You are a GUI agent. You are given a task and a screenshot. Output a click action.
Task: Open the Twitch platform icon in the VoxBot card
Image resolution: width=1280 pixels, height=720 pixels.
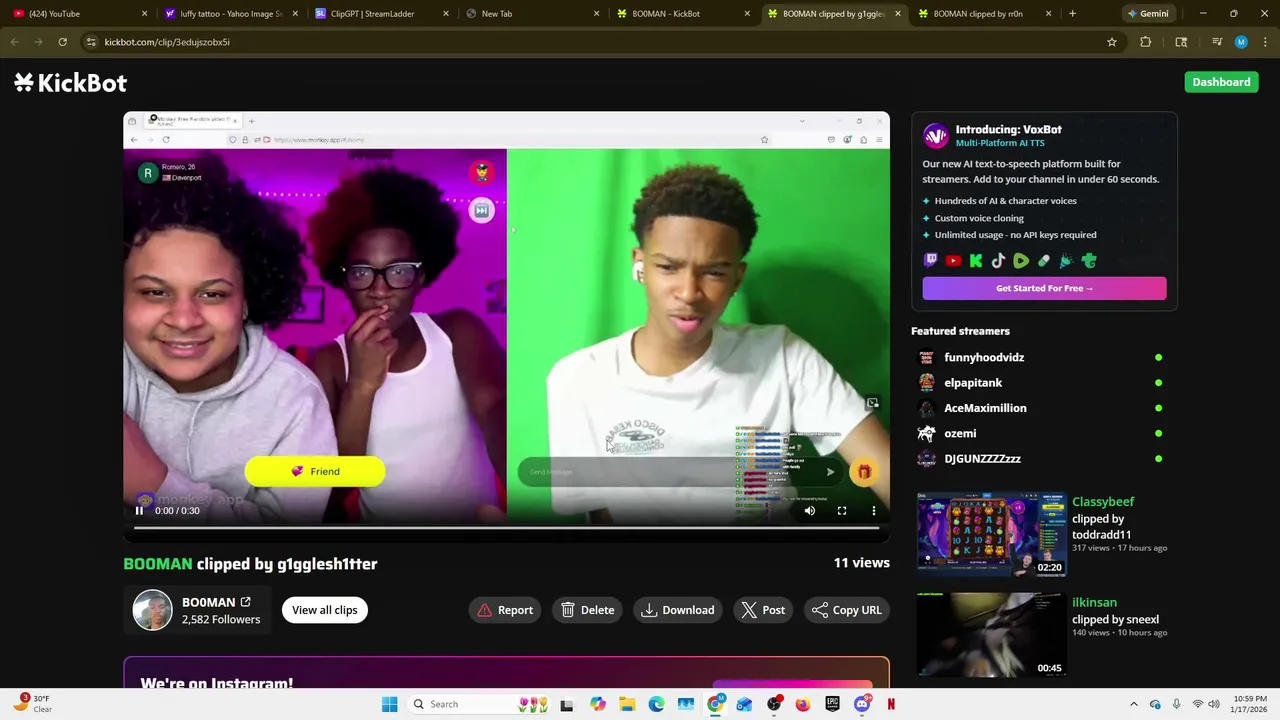click(931, 261)
